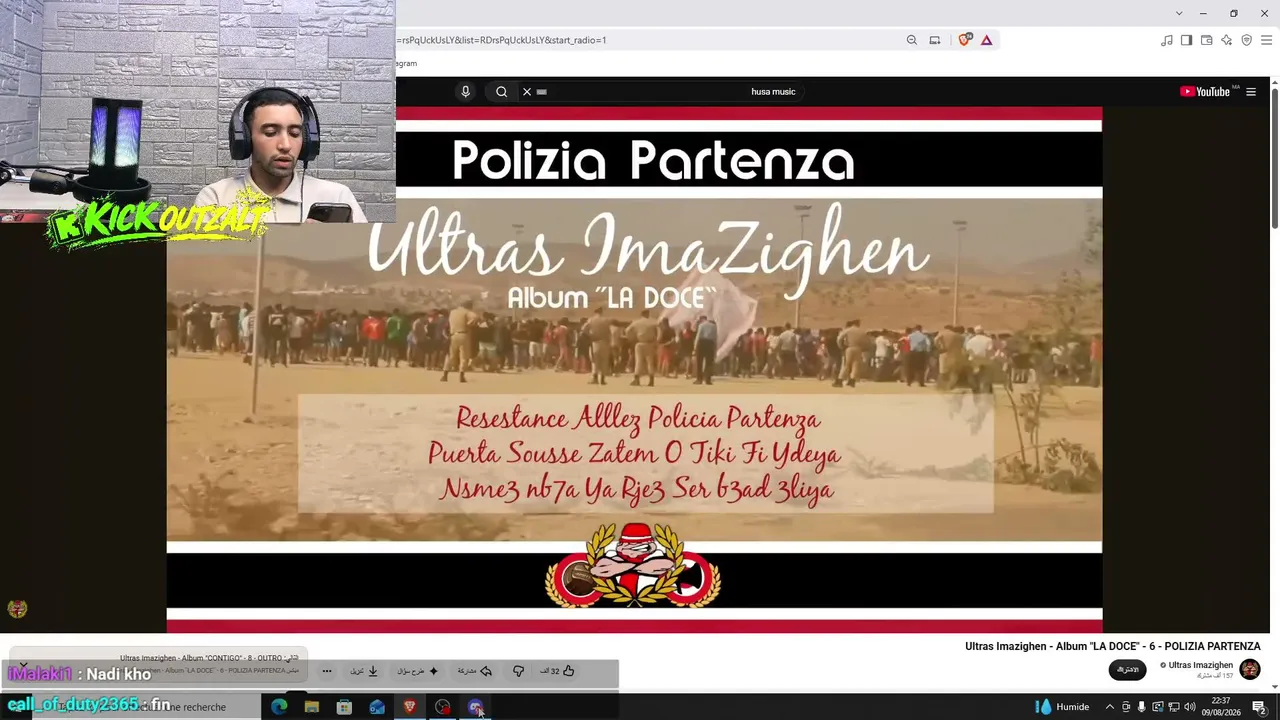Open the Ultras Imazighen channel name link
Viewport: 1280px width, 720px height.
[x=1200, y=665]
